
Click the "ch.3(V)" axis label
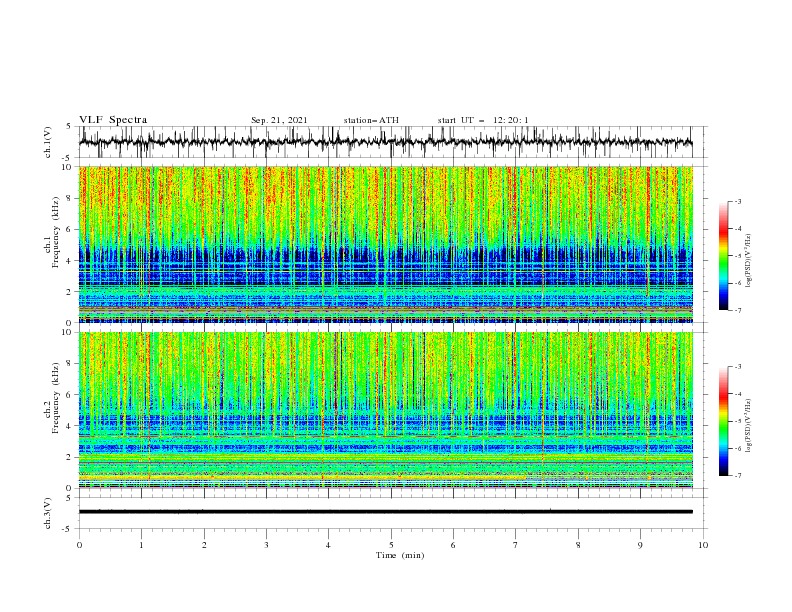click(x=48, y=513)
